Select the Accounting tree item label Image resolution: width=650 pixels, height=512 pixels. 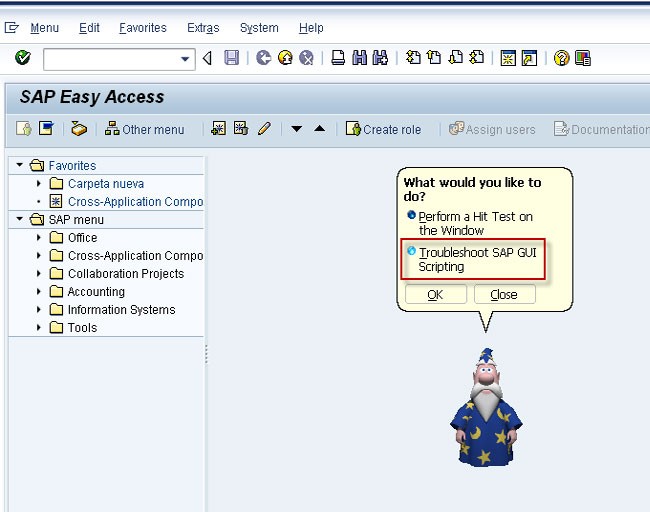(x=96, y=292)
